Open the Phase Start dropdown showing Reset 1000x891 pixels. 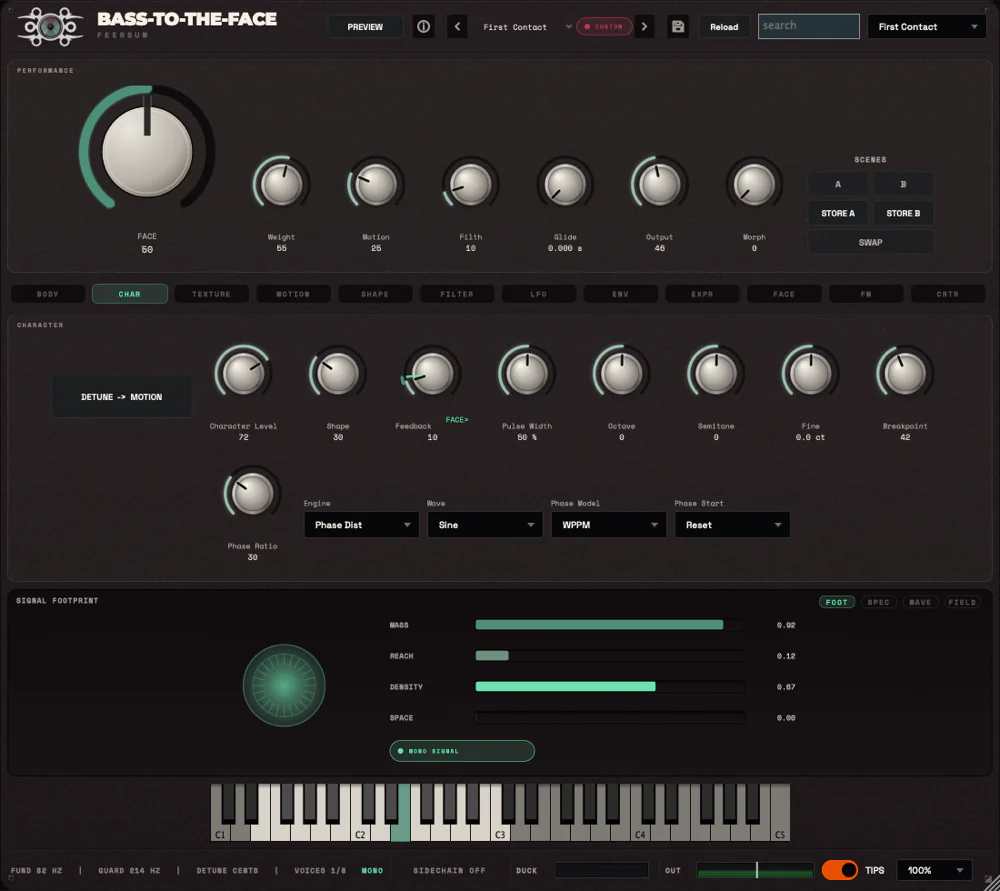click(732, 525)
